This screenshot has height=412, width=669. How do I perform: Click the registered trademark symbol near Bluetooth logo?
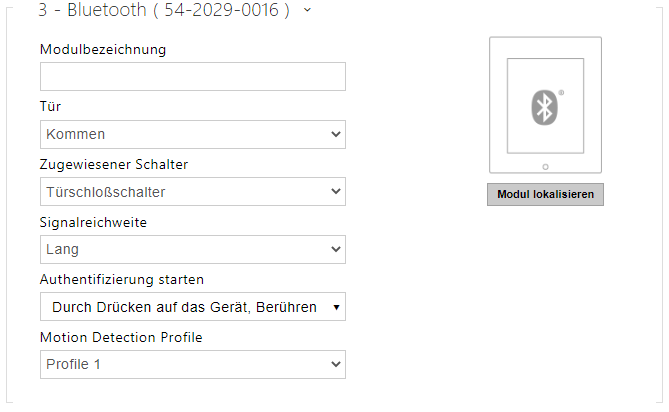click(x=561, y=92)
